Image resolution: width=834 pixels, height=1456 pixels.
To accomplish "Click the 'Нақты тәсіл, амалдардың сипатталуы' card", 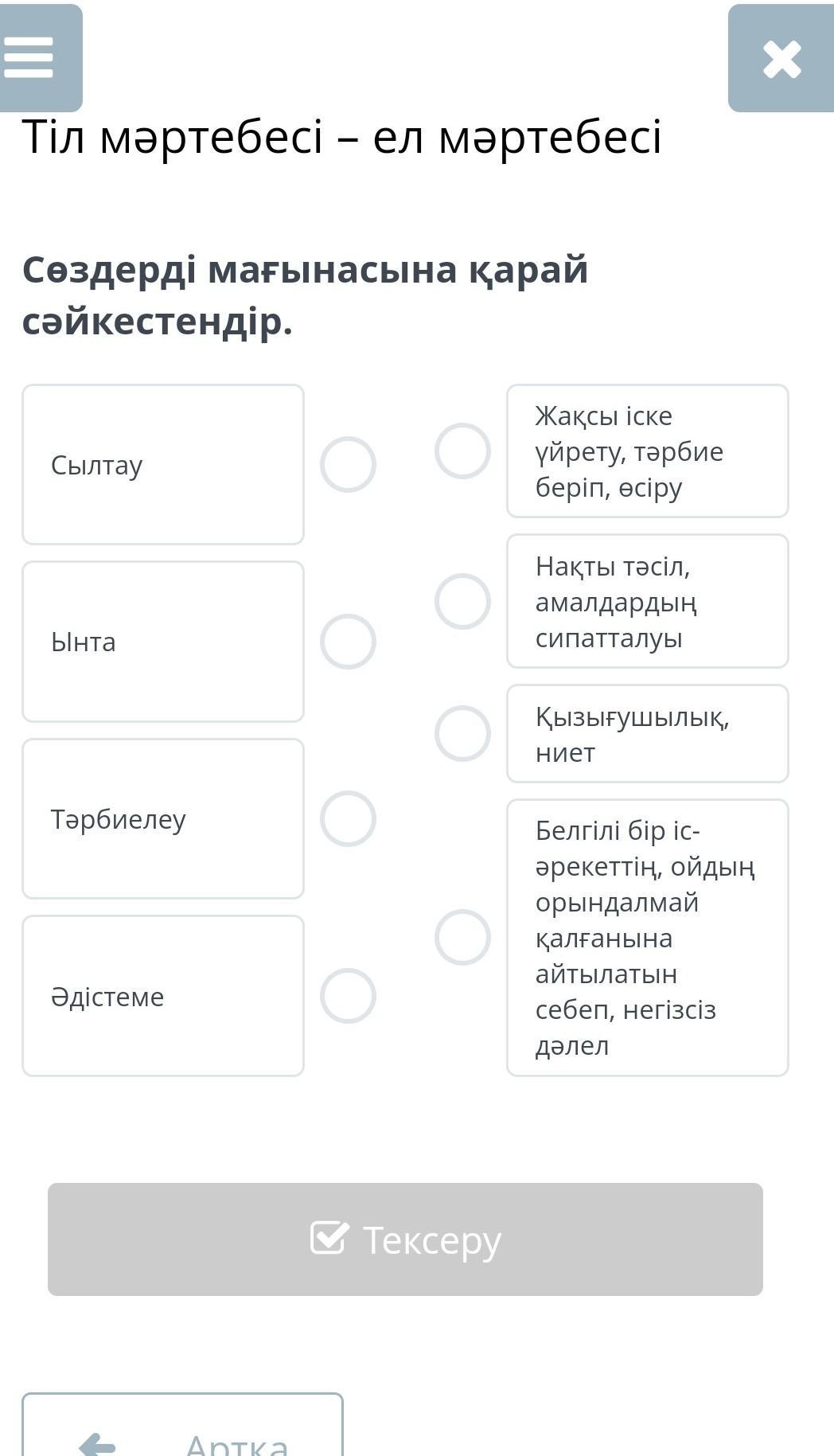I will click(x=648, y=601).
